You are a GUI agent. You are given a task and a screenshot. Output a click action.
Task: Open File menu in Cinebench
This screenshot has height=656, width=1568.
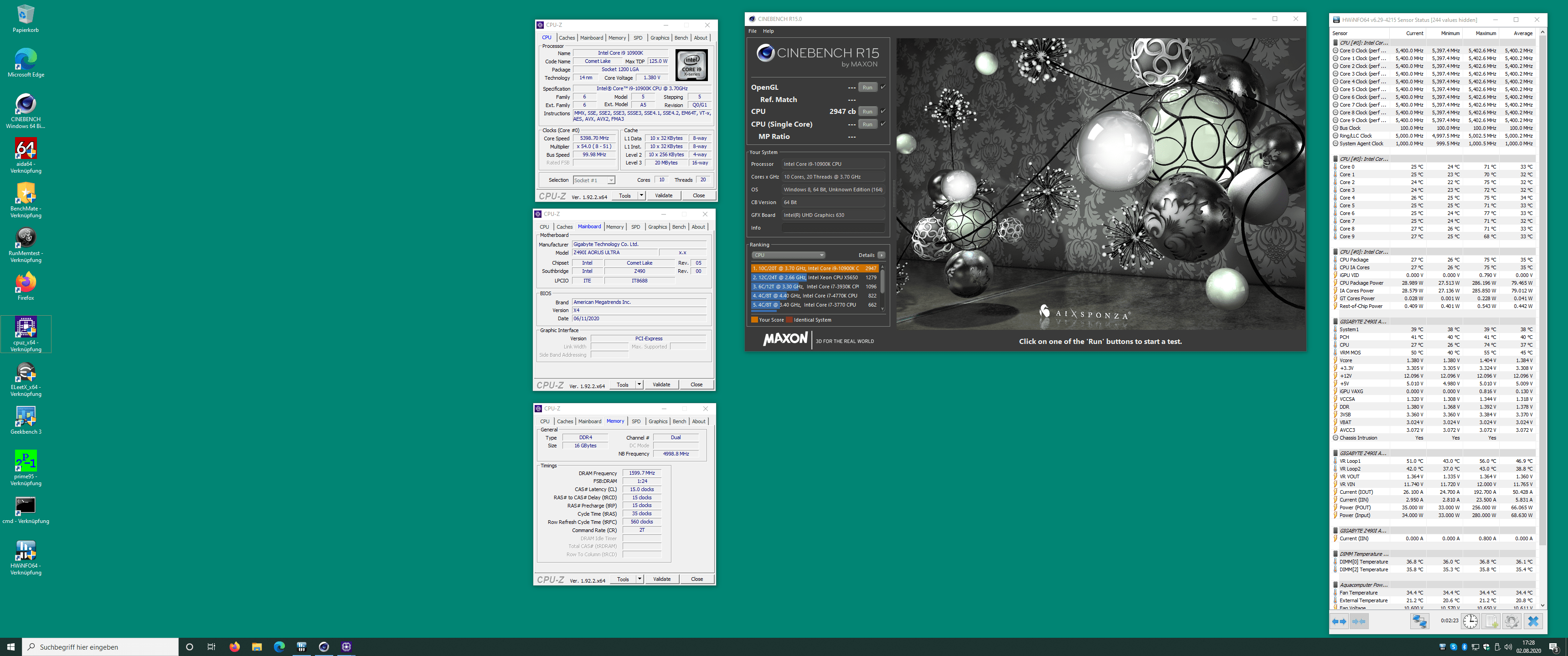click(x=753, y=31)
